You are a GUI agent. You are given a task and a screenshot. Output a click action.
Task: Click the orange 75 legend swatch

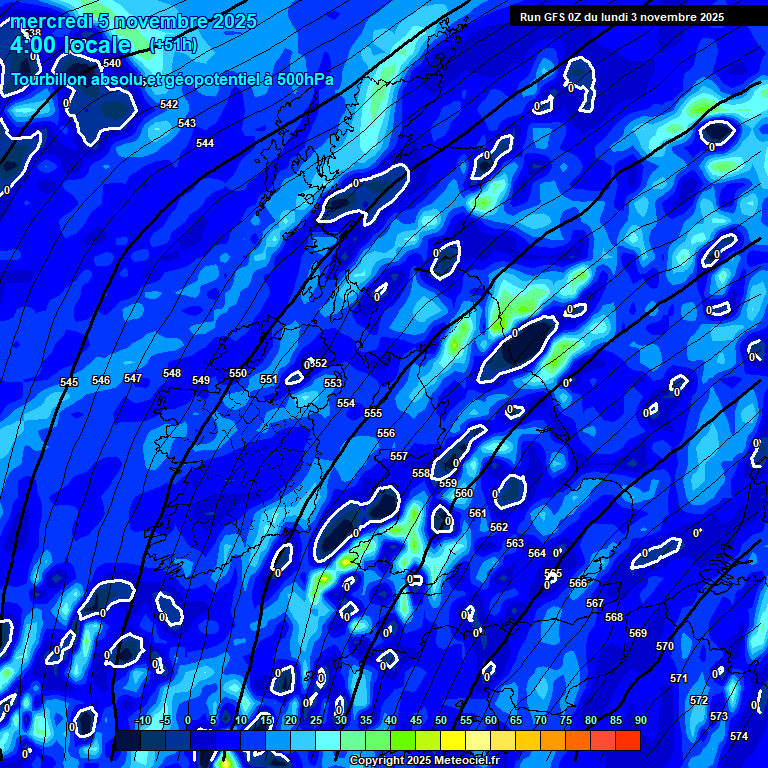[553, 740]
